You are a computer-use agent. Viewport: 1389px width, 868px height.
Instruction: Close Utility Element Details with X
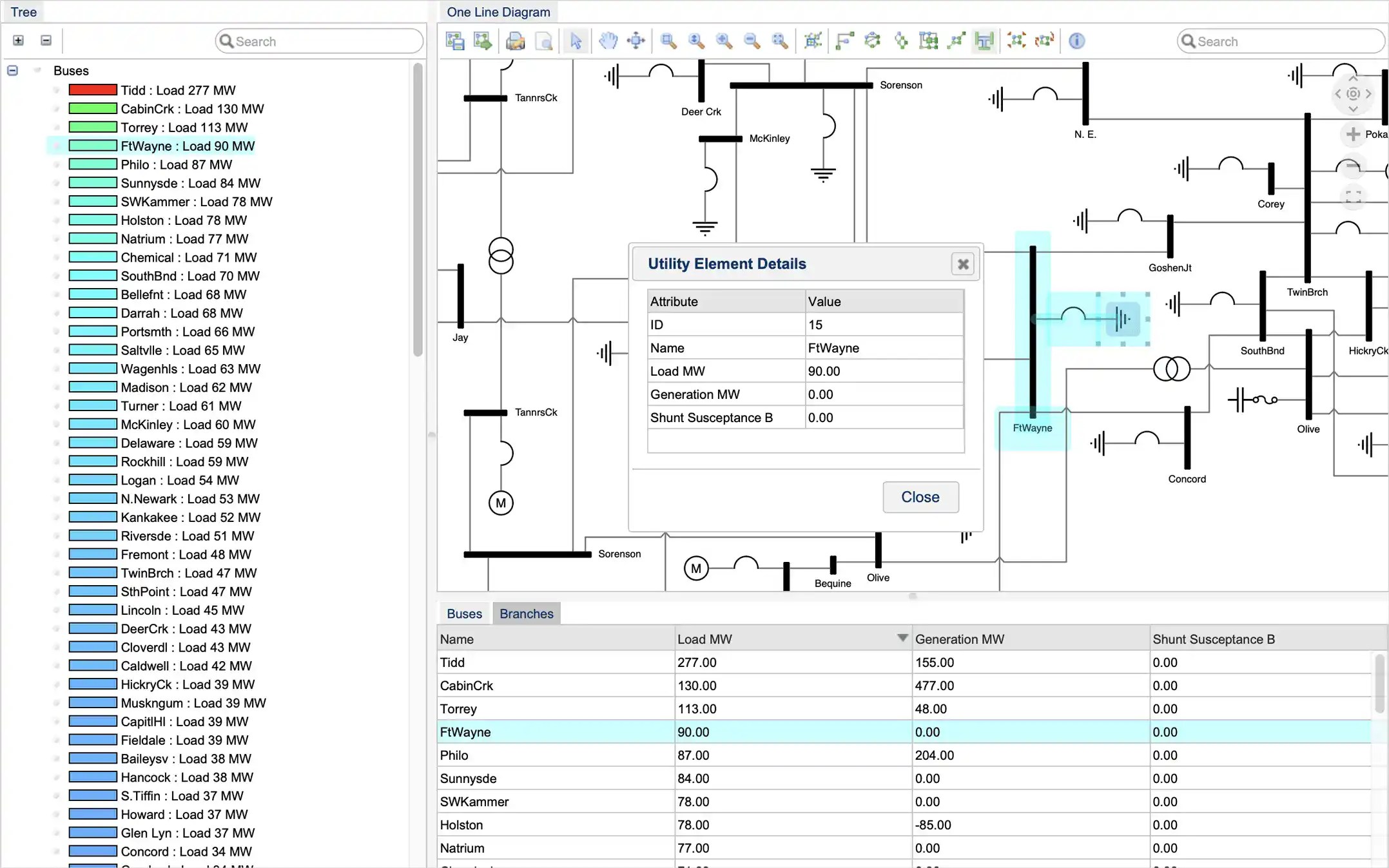963,264
